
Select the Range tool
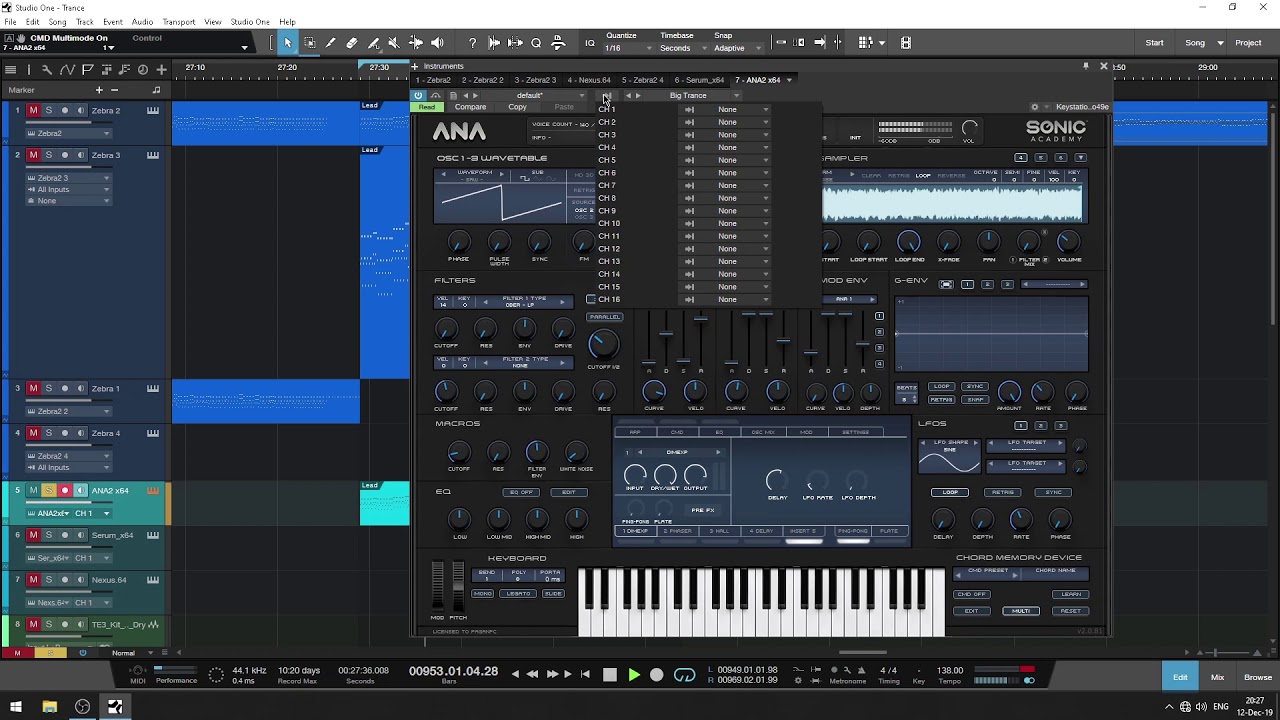point(310,43)
